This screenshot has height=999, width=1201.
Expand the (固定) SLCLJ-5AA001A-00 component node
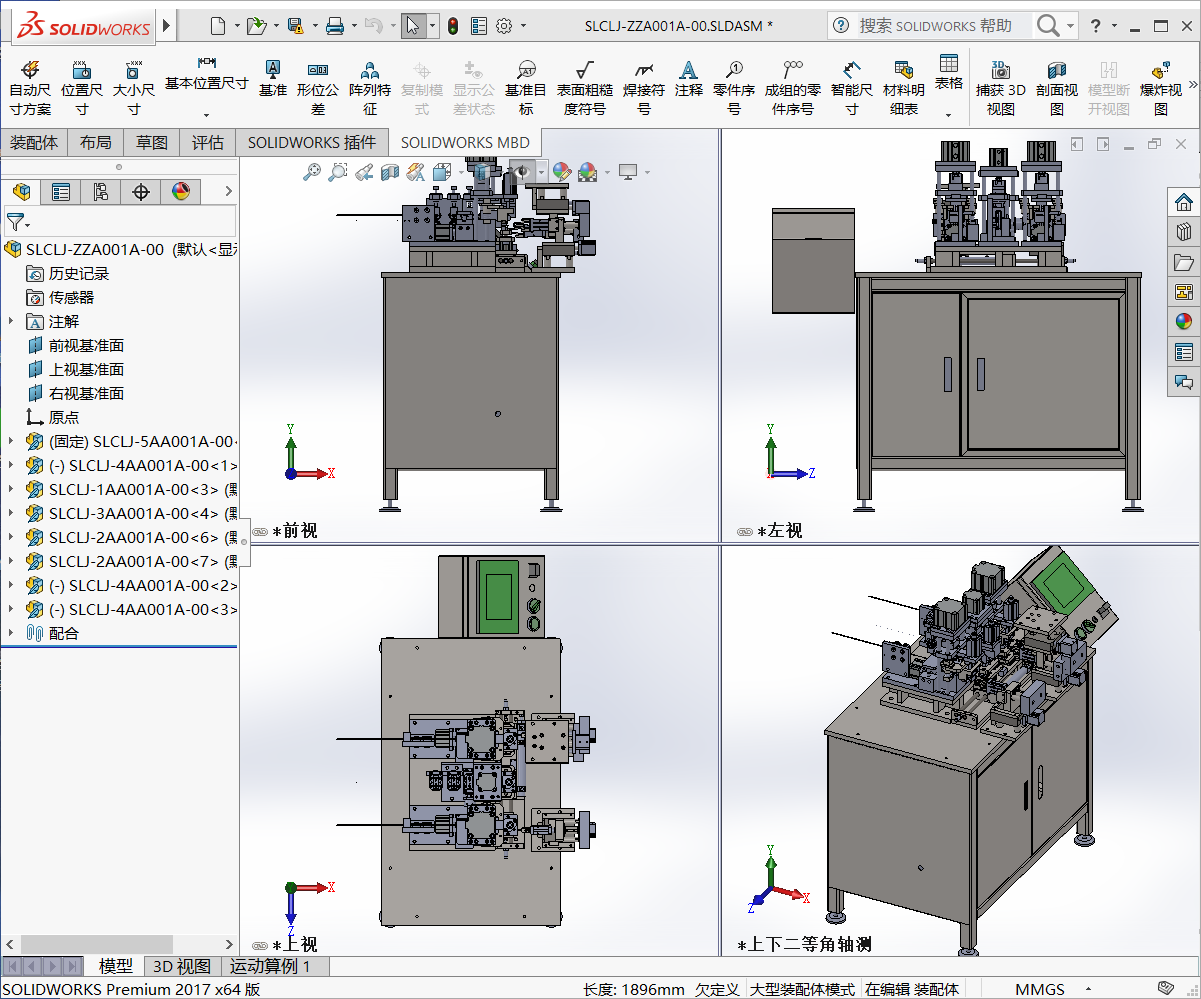click(11, 441)
